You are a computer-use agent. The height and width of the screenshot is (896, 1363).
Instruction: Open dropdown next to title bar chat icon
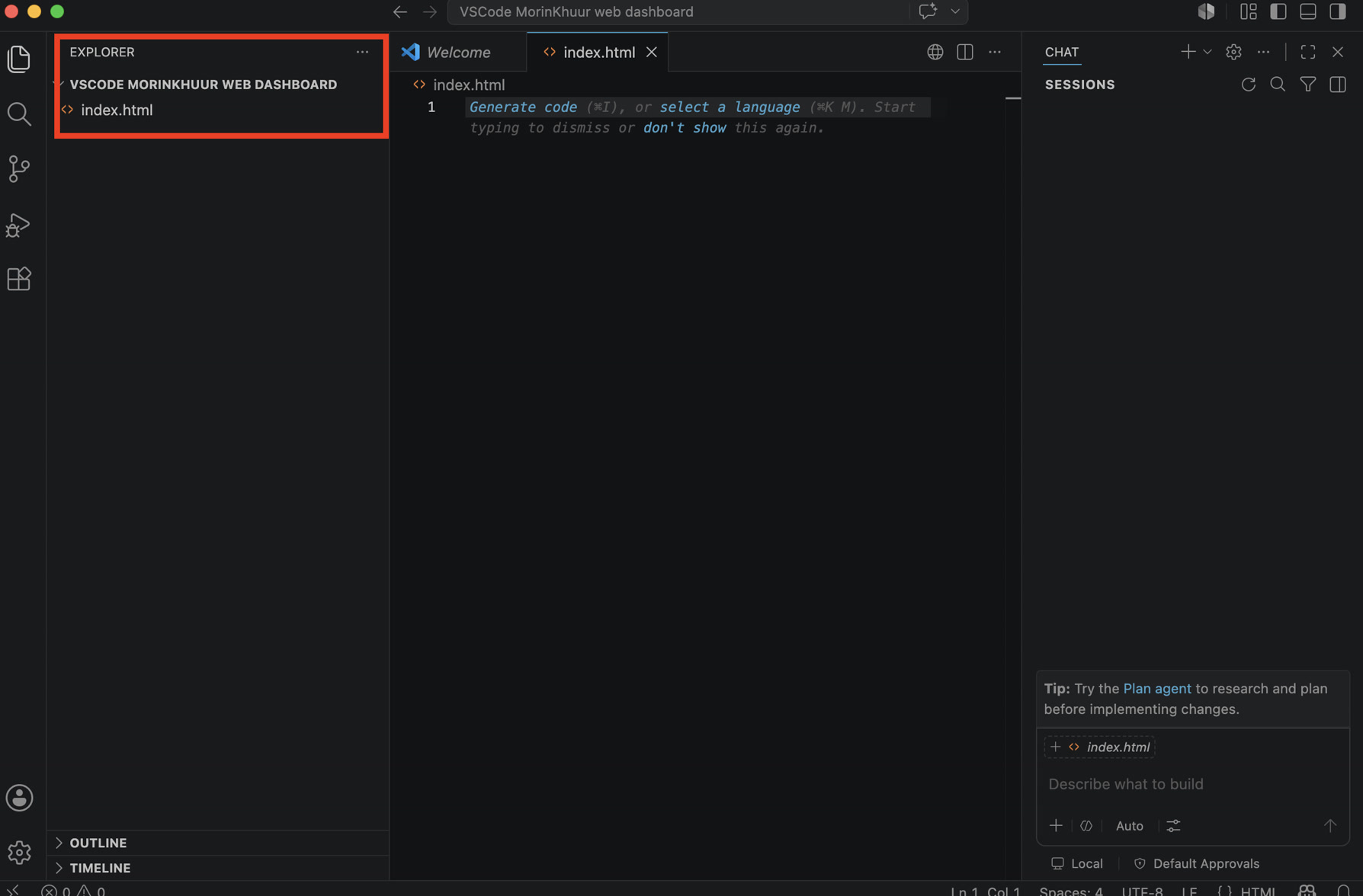[955, 11]
